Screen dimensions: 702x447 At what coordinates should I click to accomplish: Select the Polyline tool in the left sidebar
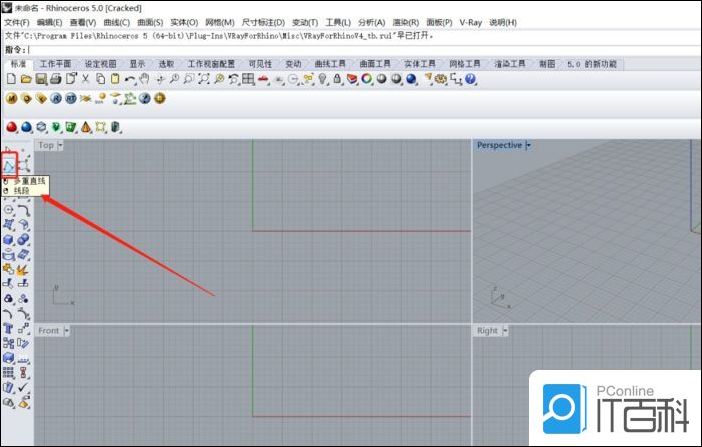click(x=9, y=167)
